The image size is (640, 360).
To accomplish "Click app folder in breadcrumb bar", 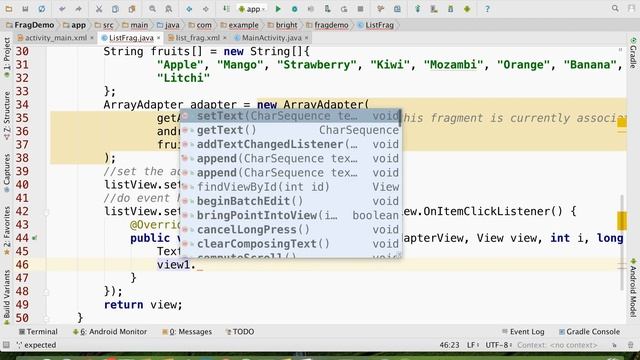I will [x=75, y=25].
